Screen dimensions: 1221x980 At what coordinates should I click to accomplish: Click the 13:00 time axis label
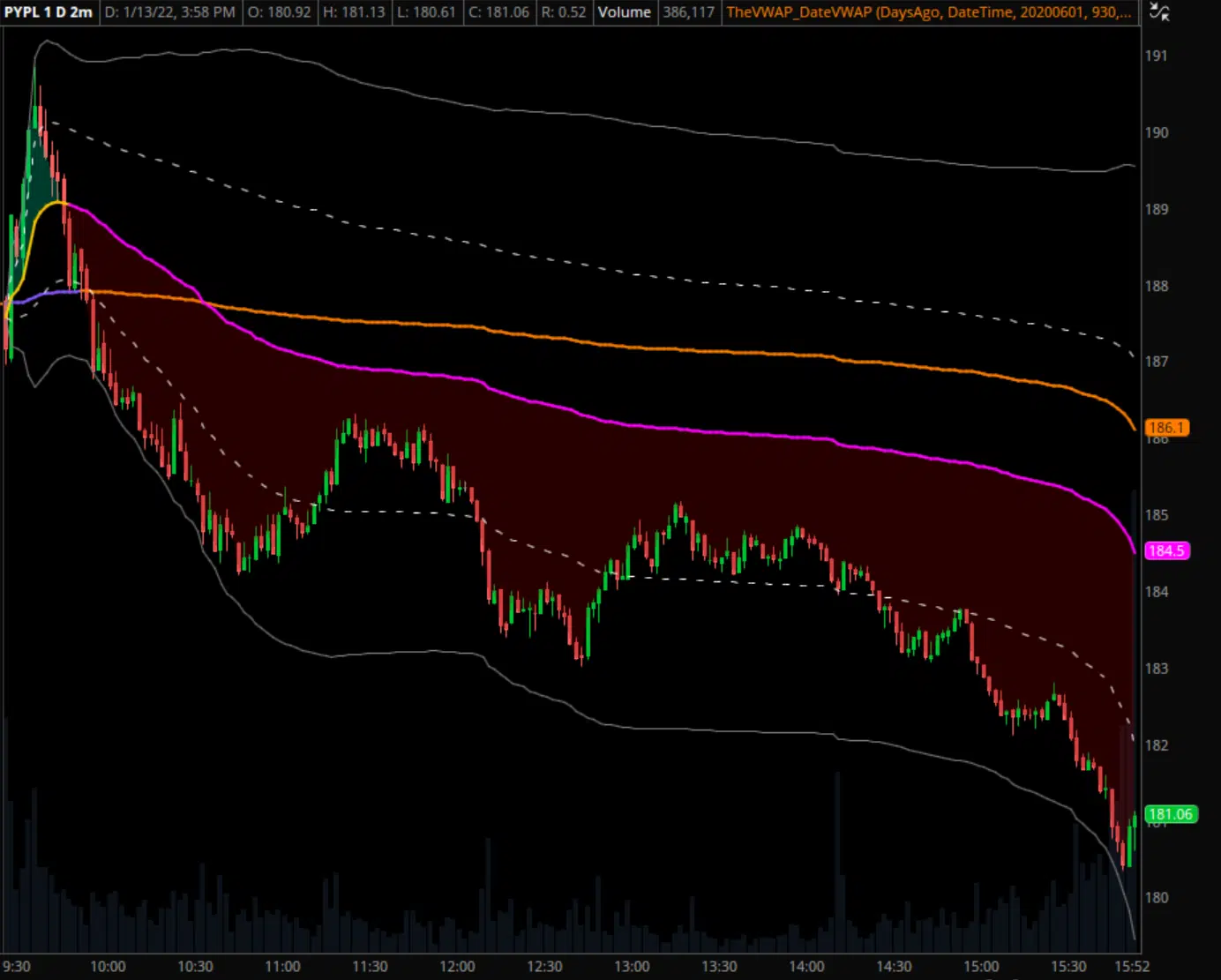[x=632, y=967]
